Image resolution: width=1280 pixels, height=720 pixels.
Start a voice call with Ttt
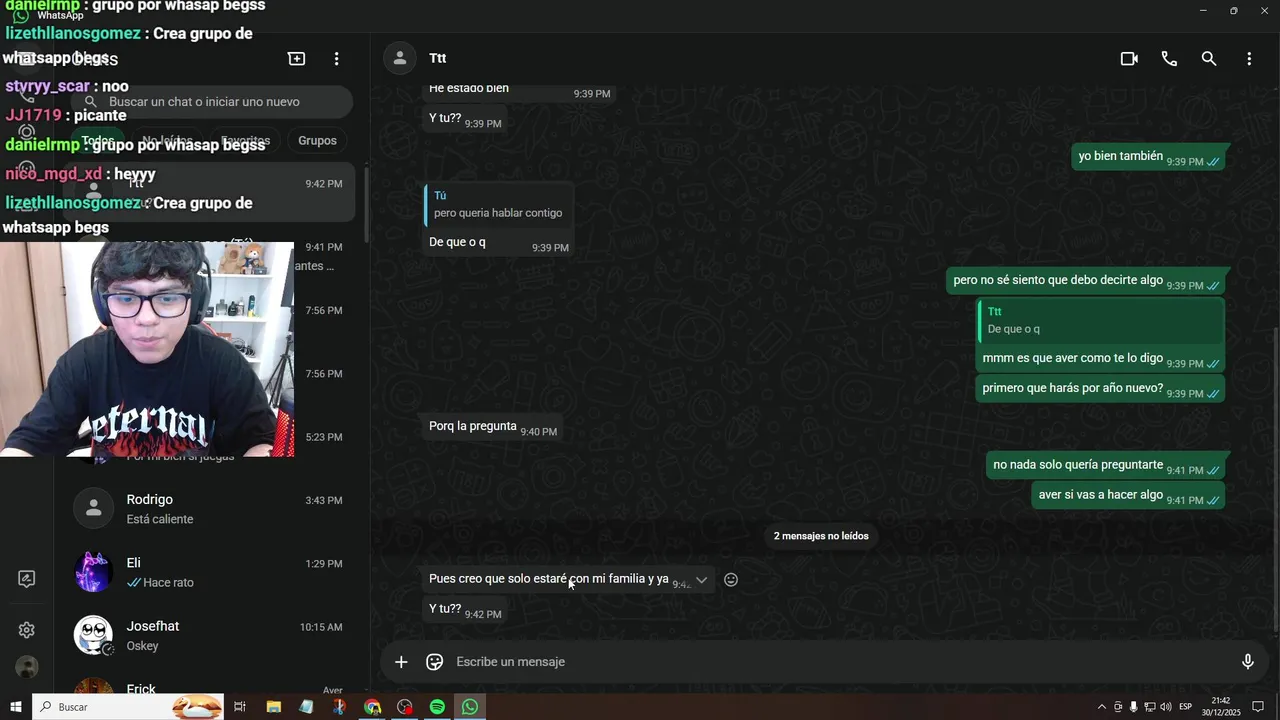coord(1169,59)
